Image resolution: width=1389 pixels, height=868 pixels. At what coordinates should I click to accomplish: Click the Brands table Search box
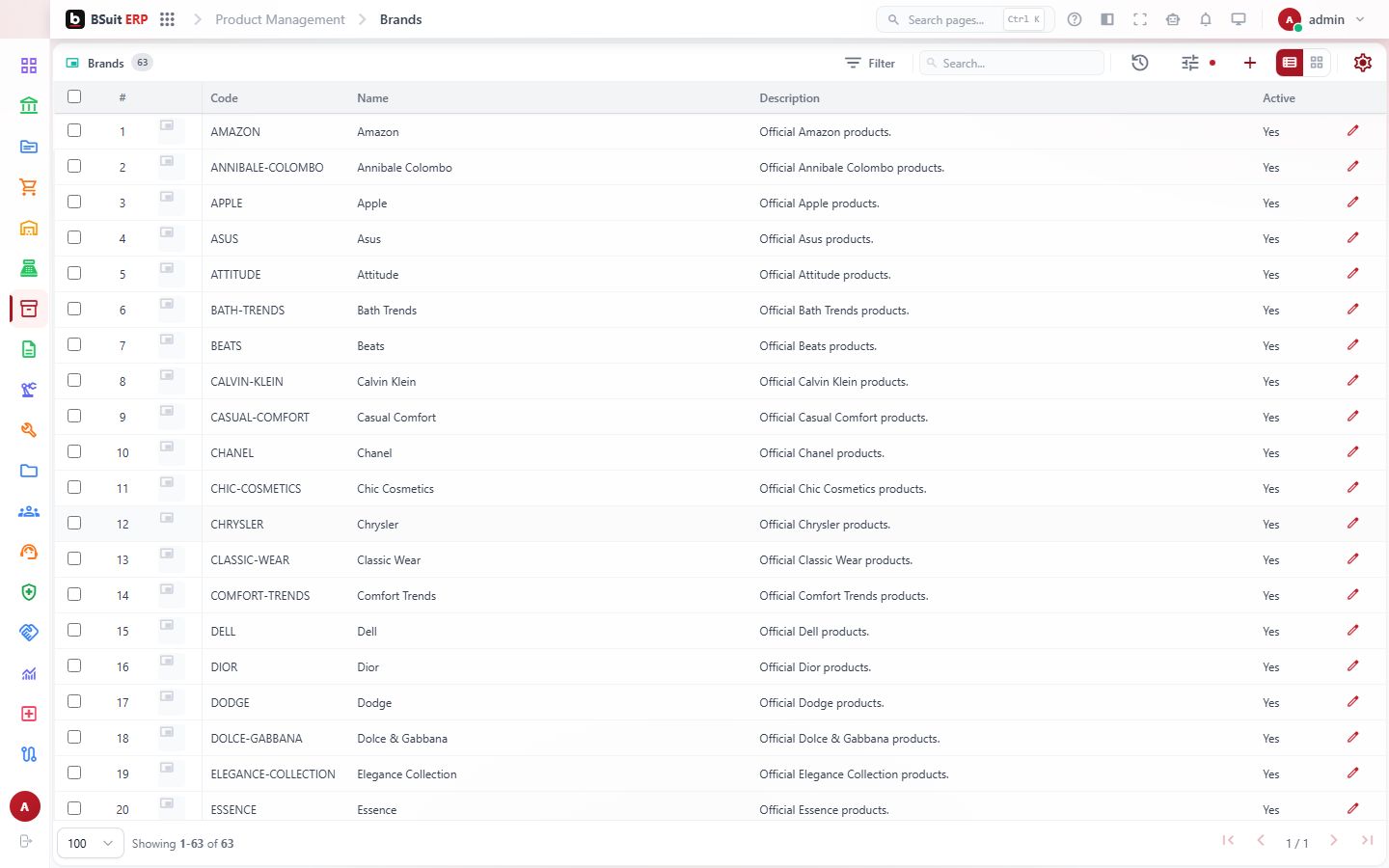1012,63
